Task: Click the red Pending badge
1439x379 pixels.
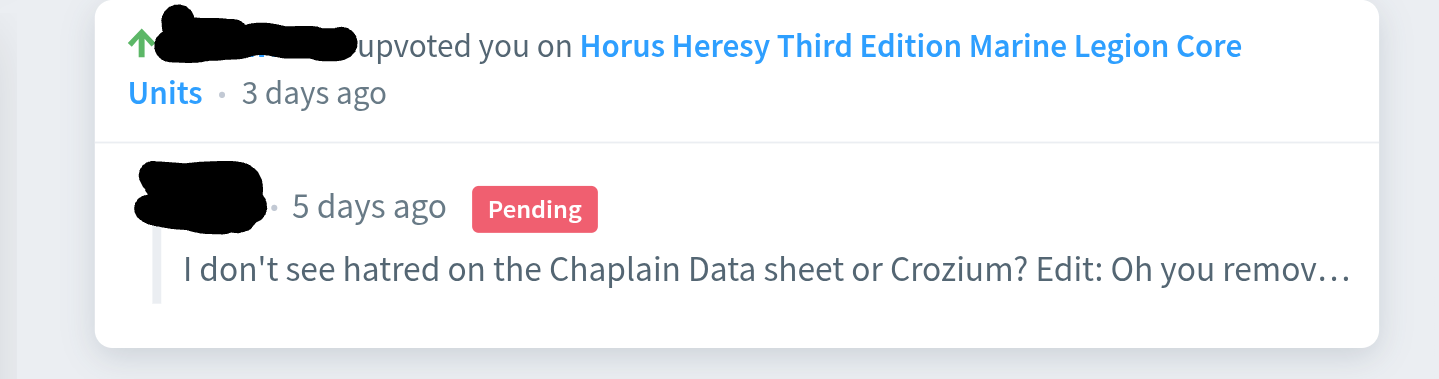Action: 535,209
